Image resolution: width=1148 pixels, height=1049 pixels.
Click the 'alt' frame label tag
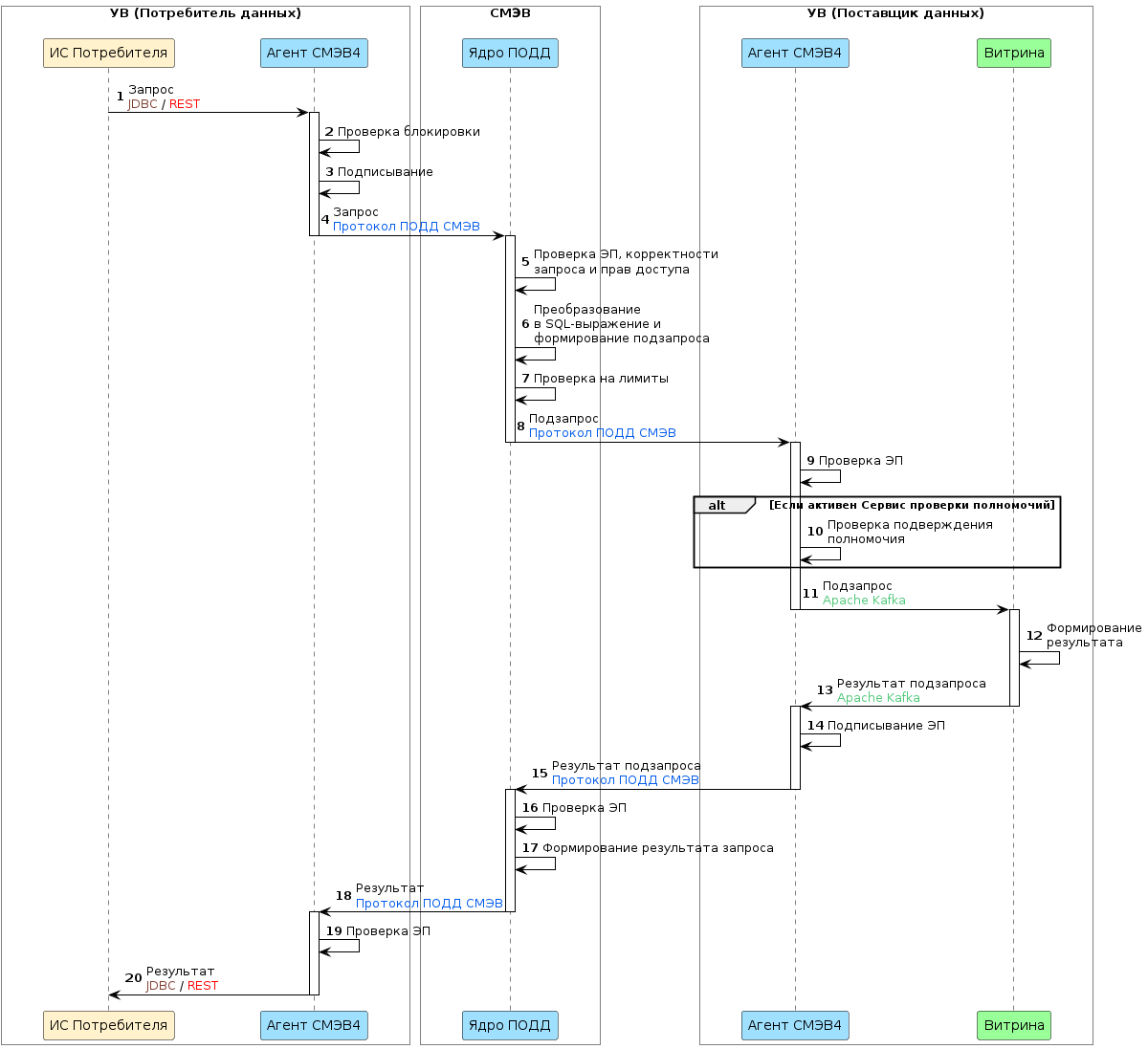(717, 505)
